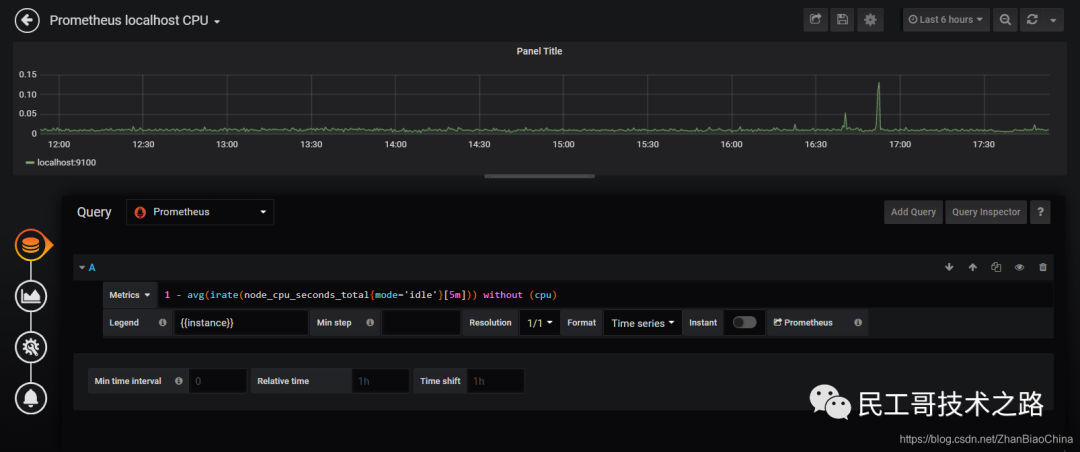Open the Prometheus localhost CPU dashboard dropdown
The image size is (1080, 452).
pyautogui.click(x=135, y=21)
